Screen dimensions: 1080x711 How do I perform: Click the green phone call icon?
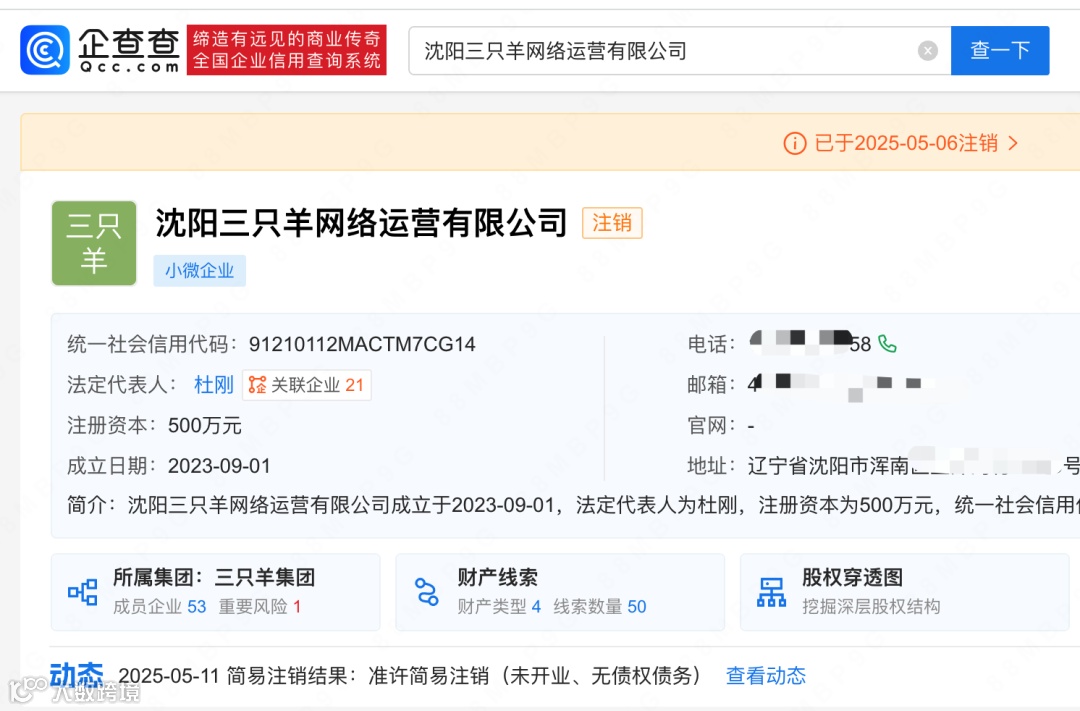(x=888, y=344)
